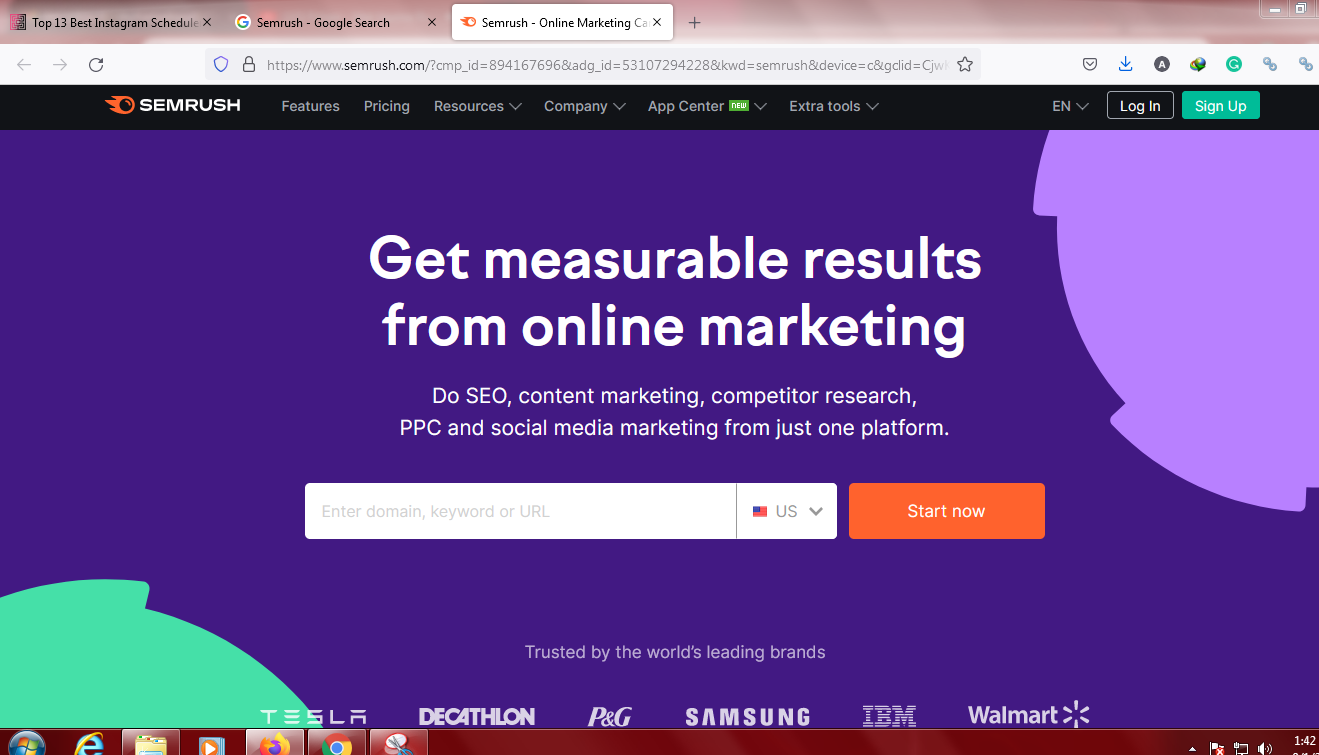Open the tracking protection shield icon

222,64
